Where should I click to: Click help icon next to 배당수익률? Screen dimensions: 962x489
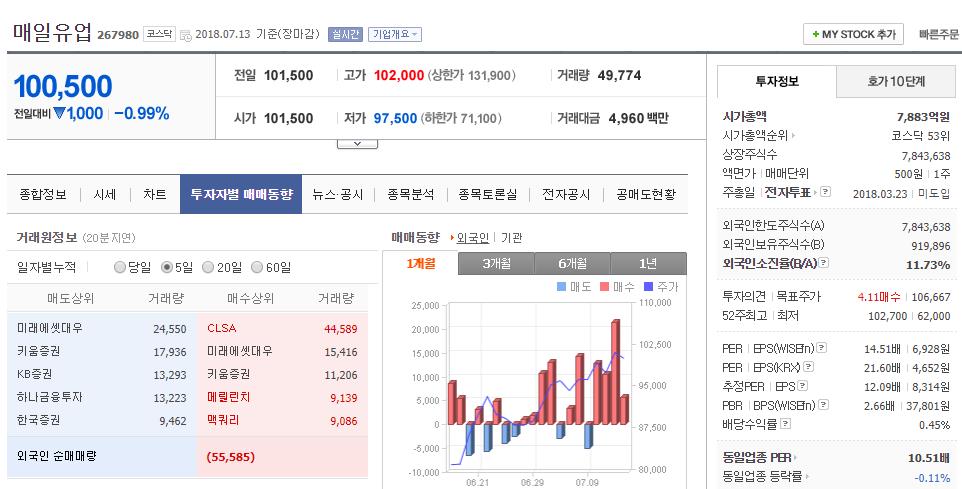[785, 423]
